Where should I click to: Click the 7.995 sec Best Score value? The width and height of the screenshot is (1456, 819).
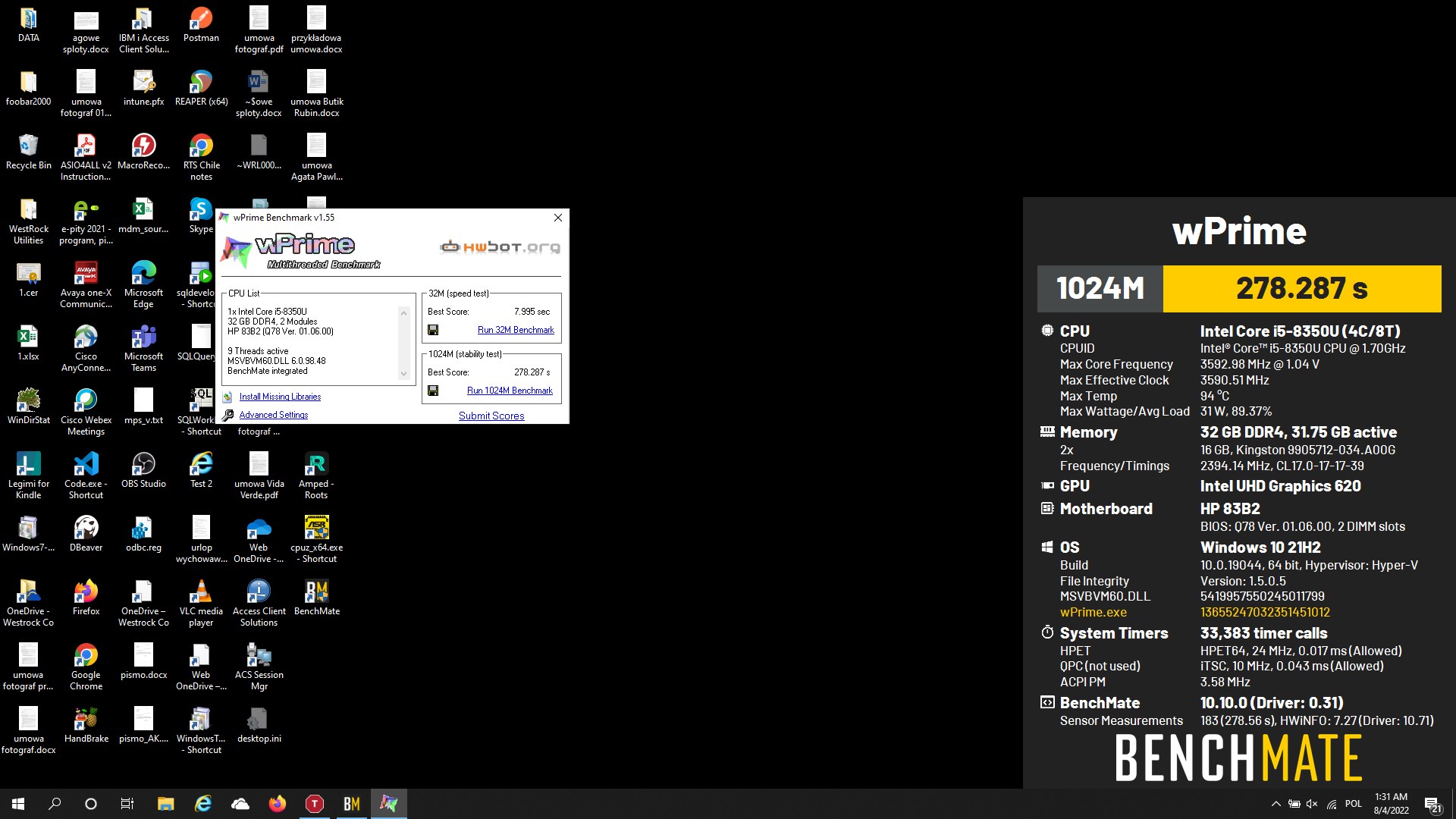532,312
